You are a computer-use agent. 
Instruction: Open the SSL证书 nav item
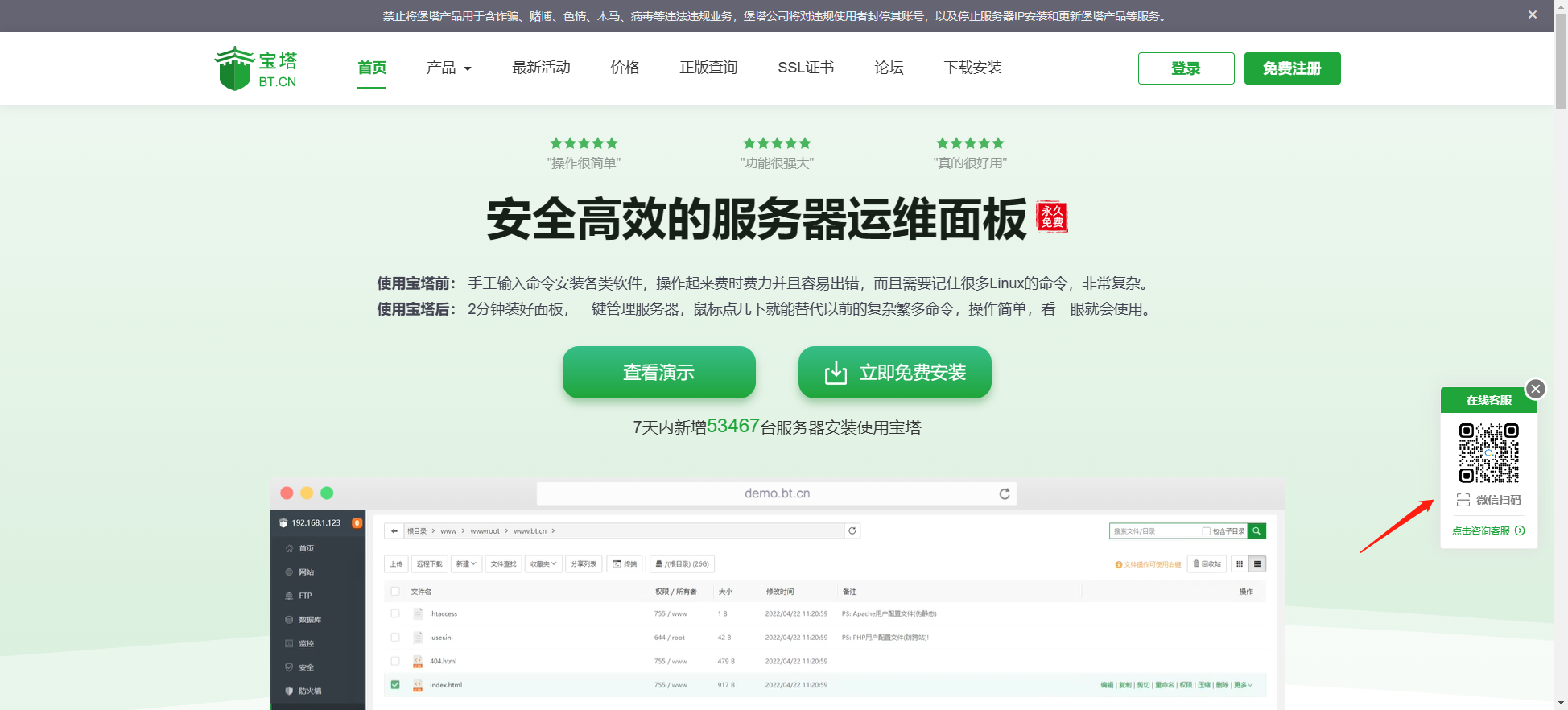806,68
